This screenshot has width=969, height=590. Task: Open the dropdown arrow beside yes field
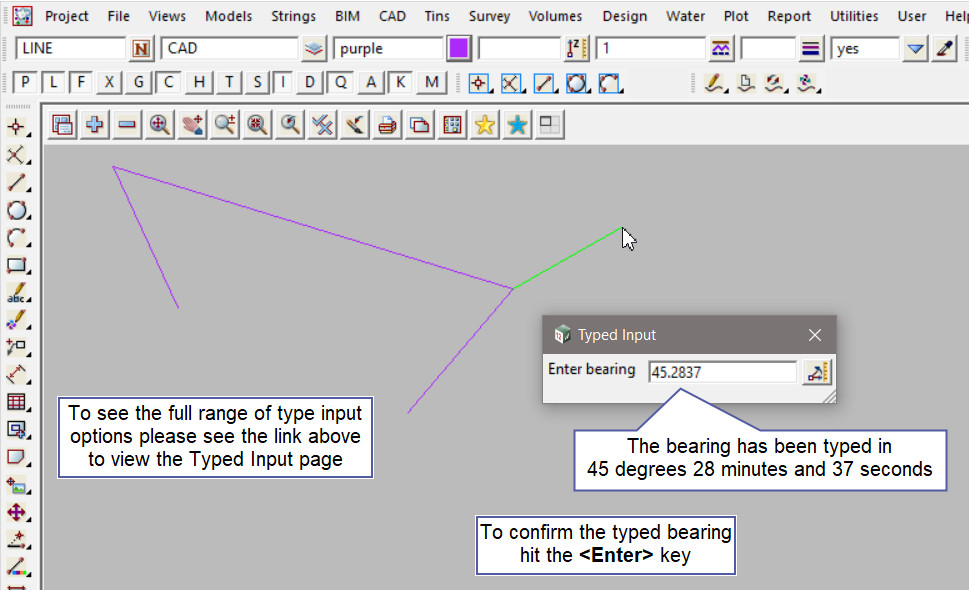tap(915, 49)
